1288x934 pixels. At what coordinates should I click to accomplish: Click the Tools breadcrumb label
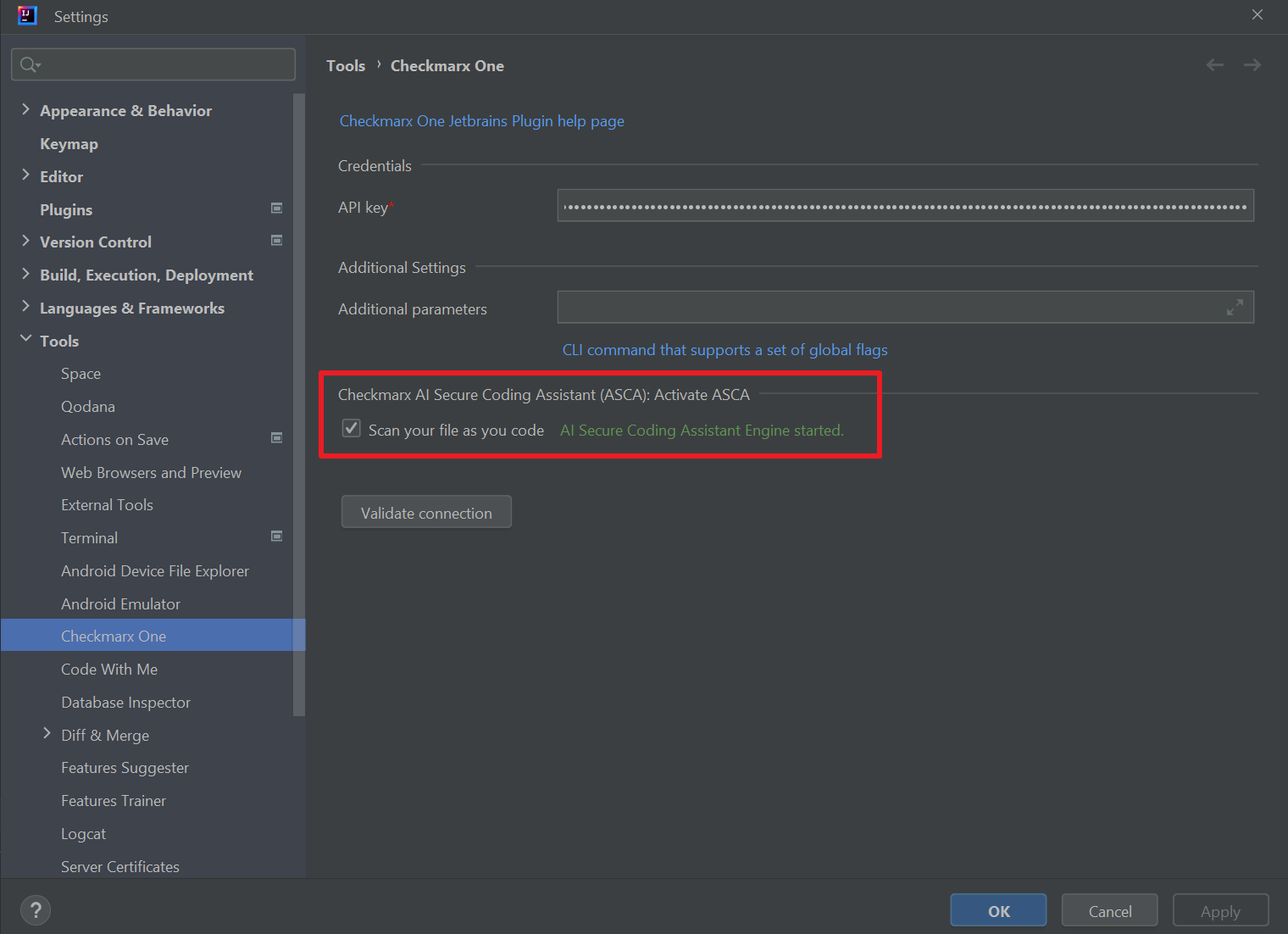coord(346,66)
